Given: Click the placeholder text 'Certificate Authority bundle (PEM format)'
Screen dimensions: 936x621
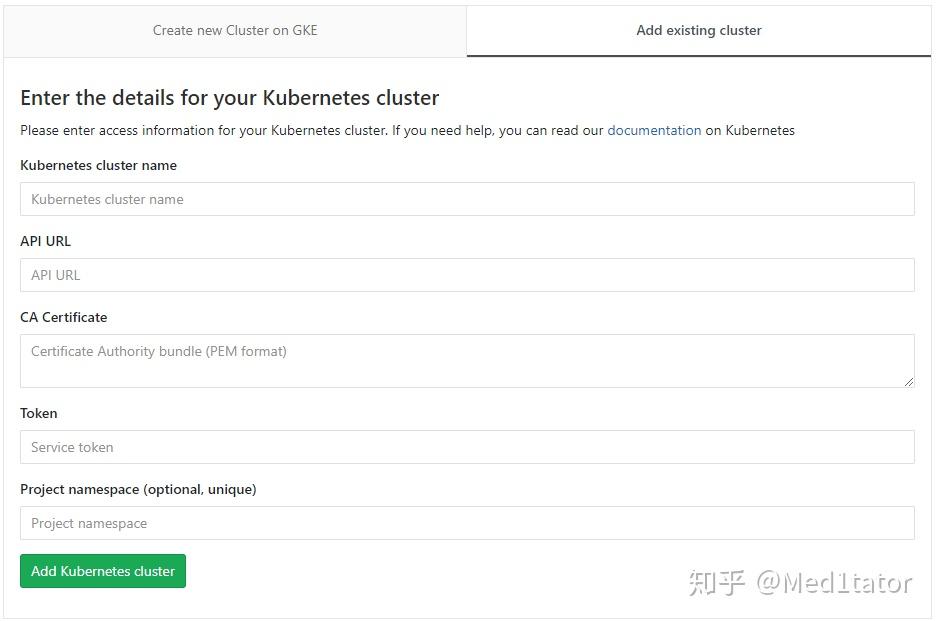Looking at the screenshot, I should (157, 351).
